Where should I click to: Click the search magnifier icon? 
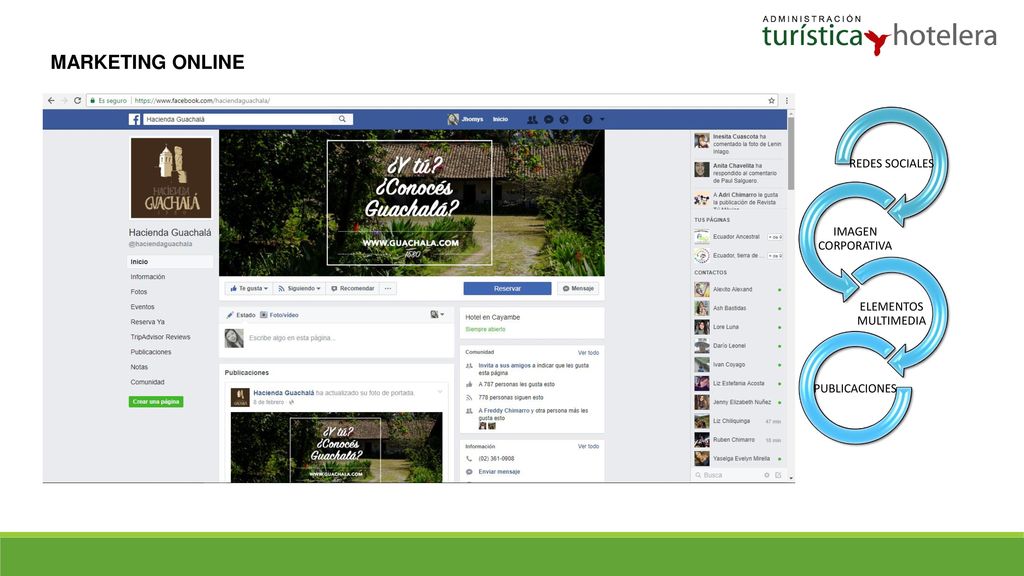[342, 119]
